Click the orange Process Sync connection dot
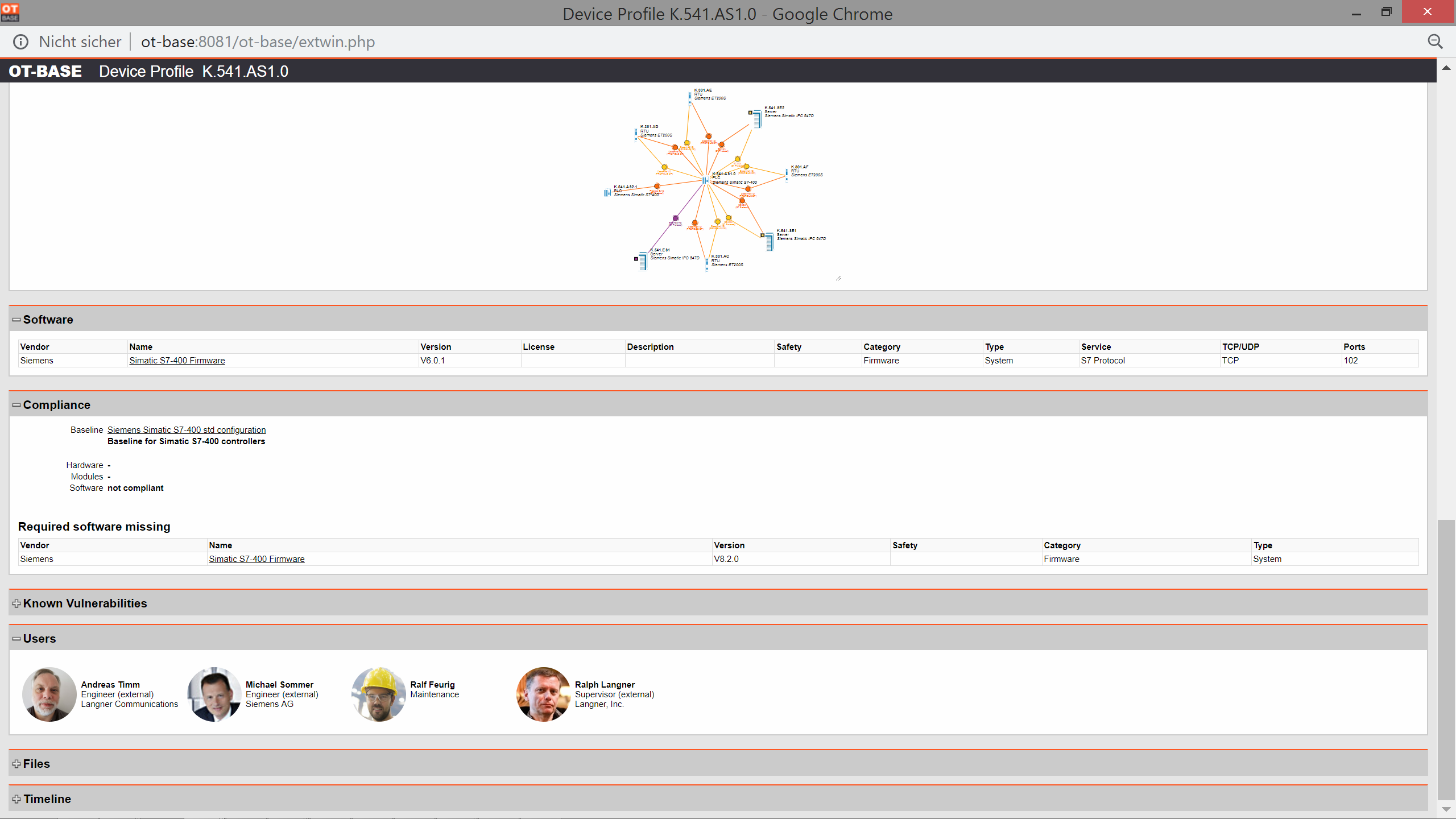 (x=657, y=186)
